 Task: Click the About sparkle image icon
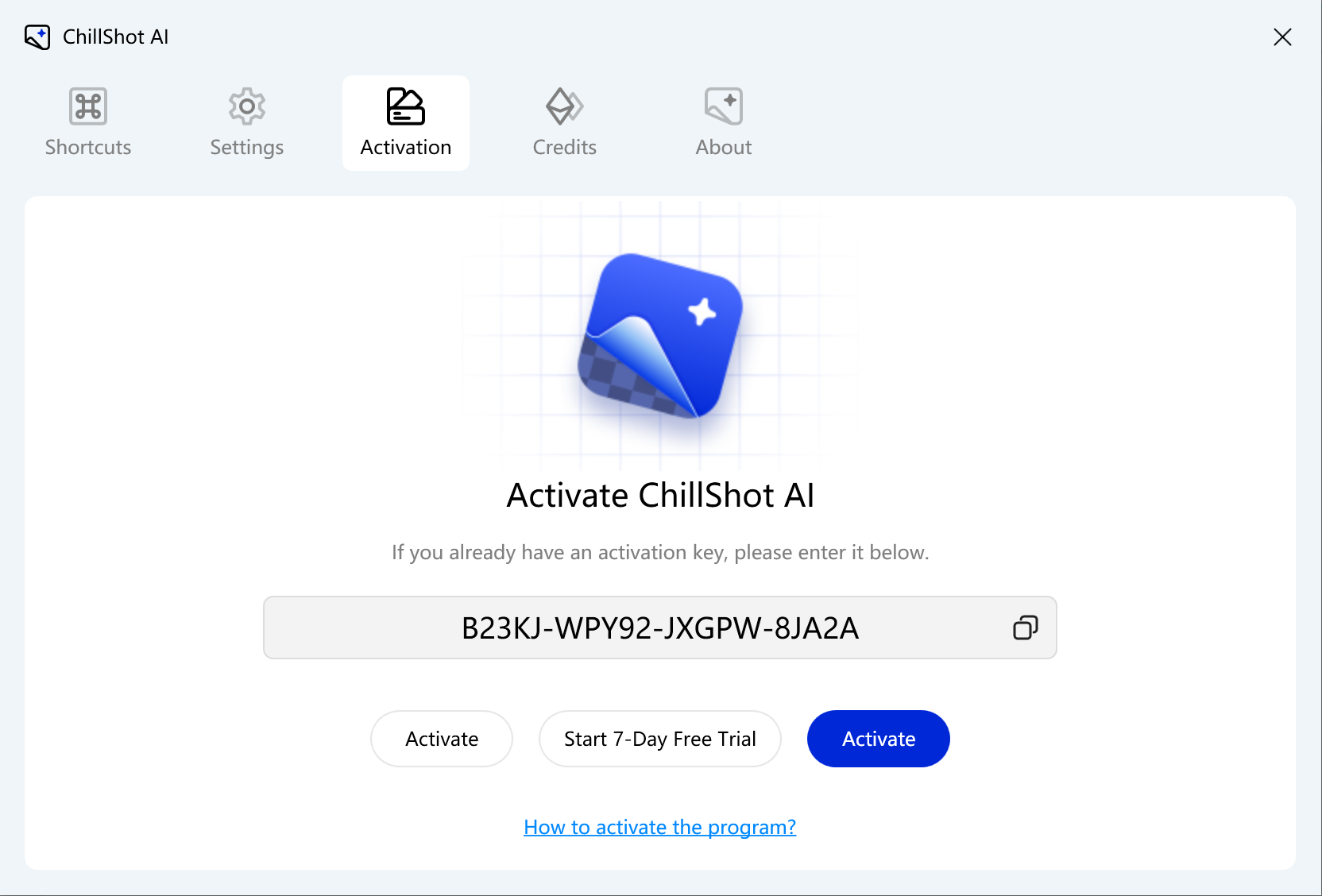tap(724, 106)
